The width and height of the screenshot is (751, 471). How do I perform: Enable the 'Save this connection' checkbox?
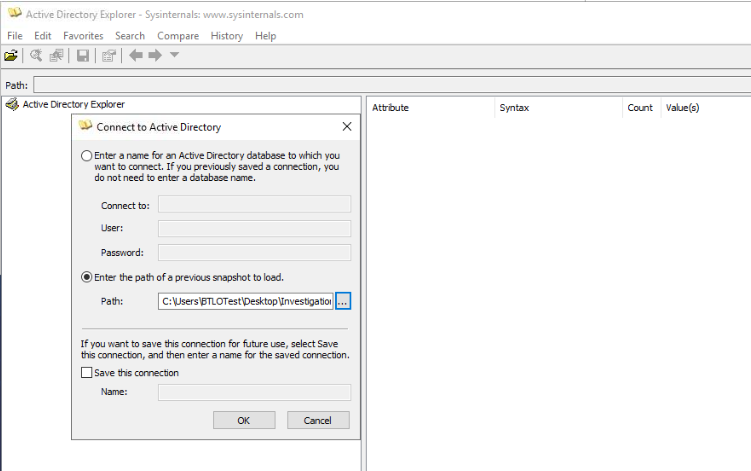(86, 372)
